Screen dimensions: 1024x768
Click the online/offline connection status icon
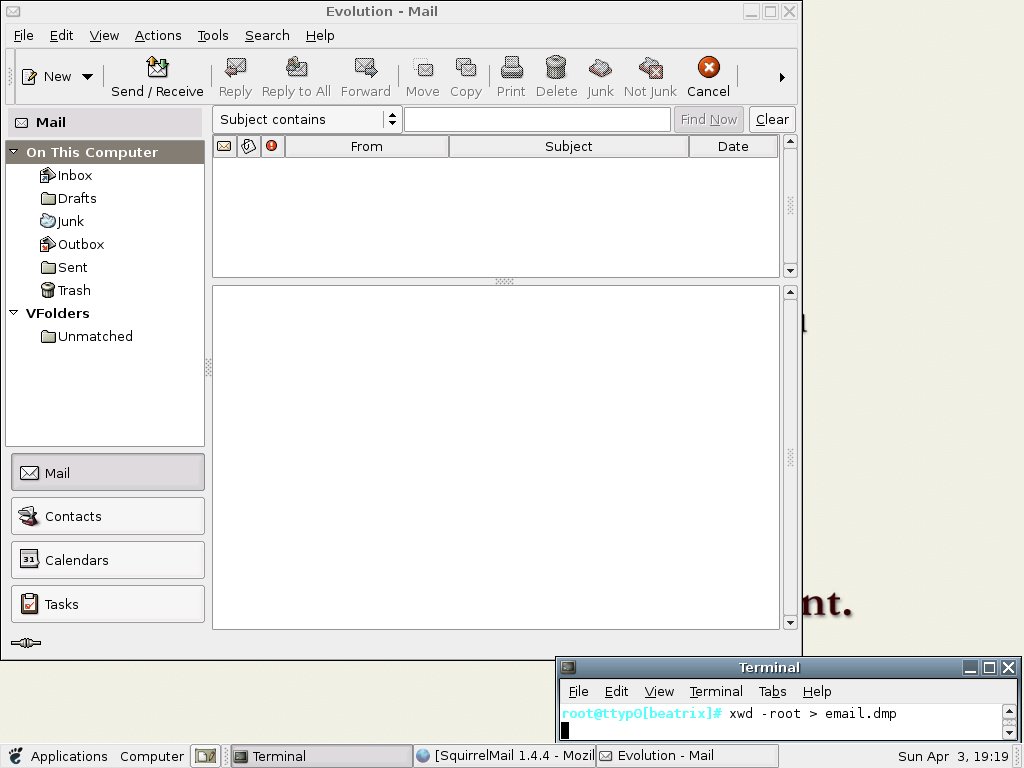[x=26, y=643]
